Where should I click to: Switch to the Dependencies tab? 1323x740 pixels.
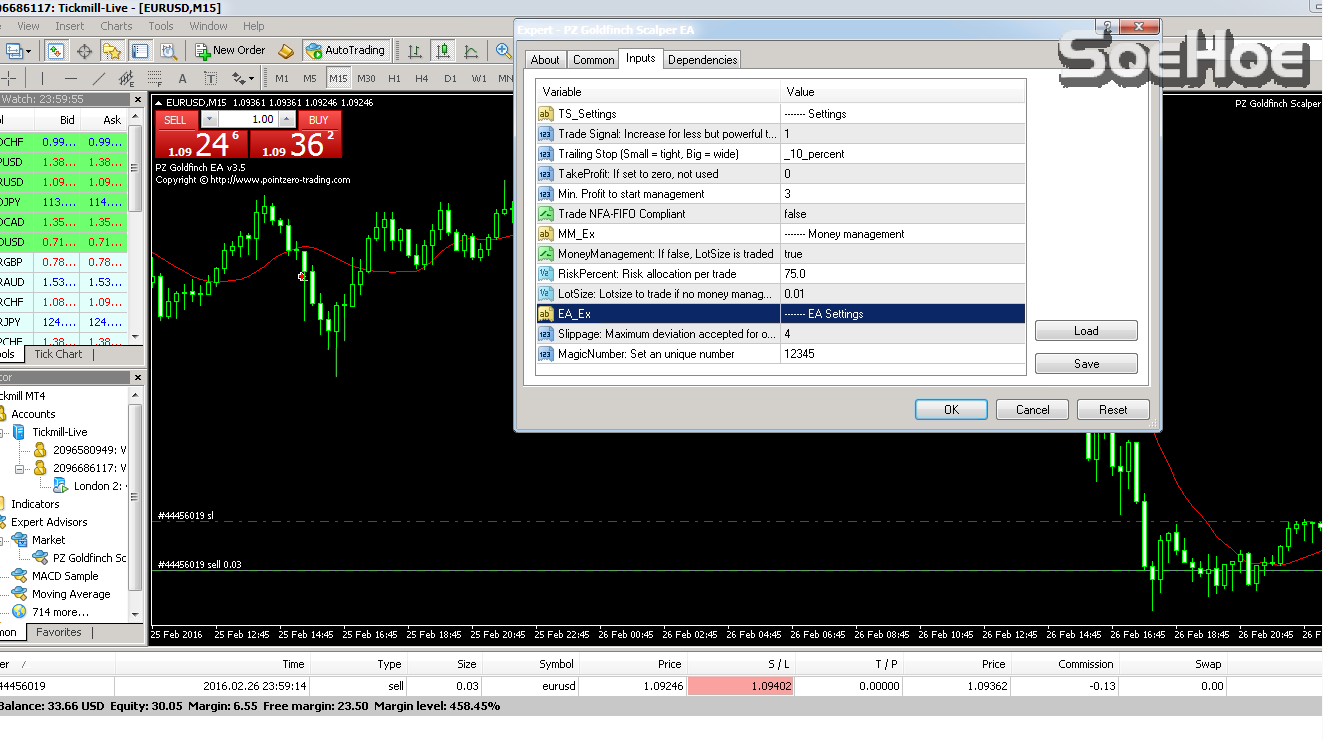coord(702,60)
